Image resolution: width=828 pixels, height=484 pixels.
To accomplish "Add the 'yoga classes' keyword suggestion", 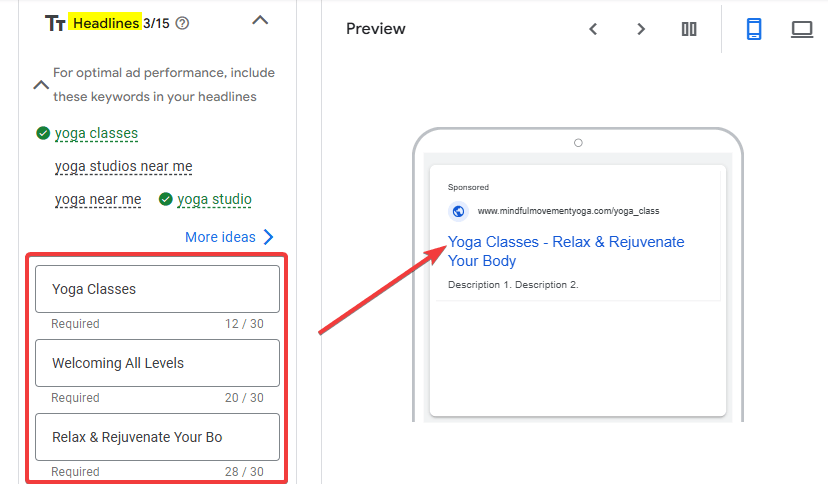I will [96, 133].
